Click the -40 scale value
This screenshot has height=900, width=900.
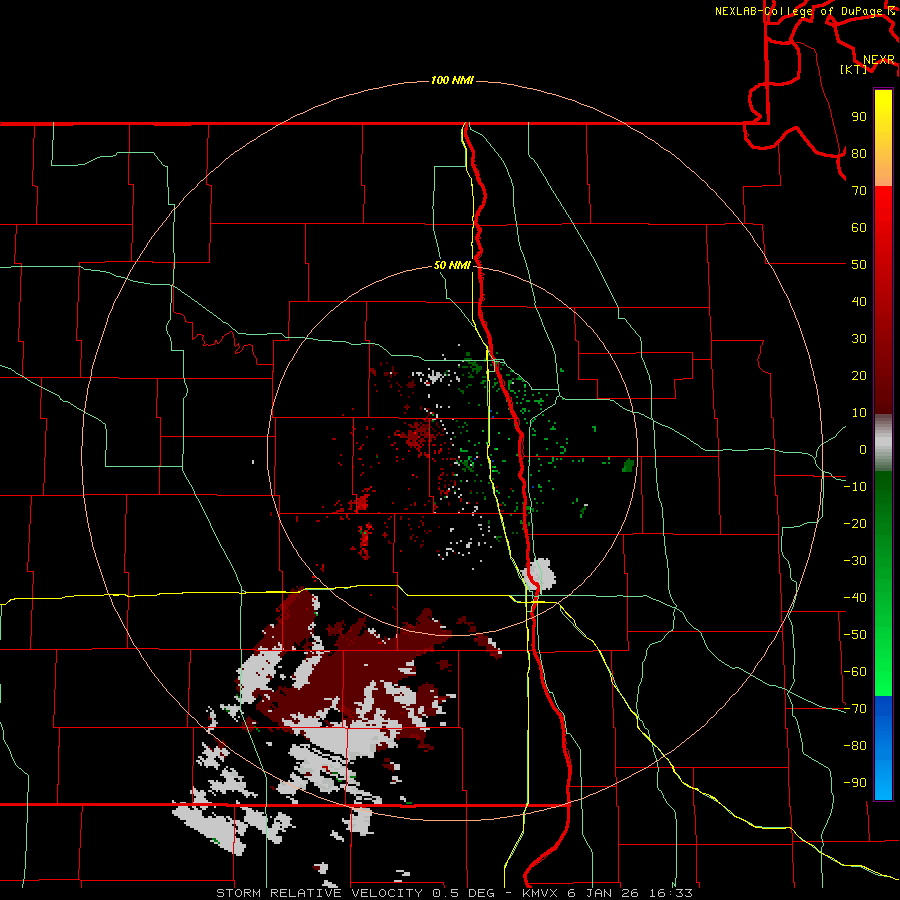coord(855,598)
